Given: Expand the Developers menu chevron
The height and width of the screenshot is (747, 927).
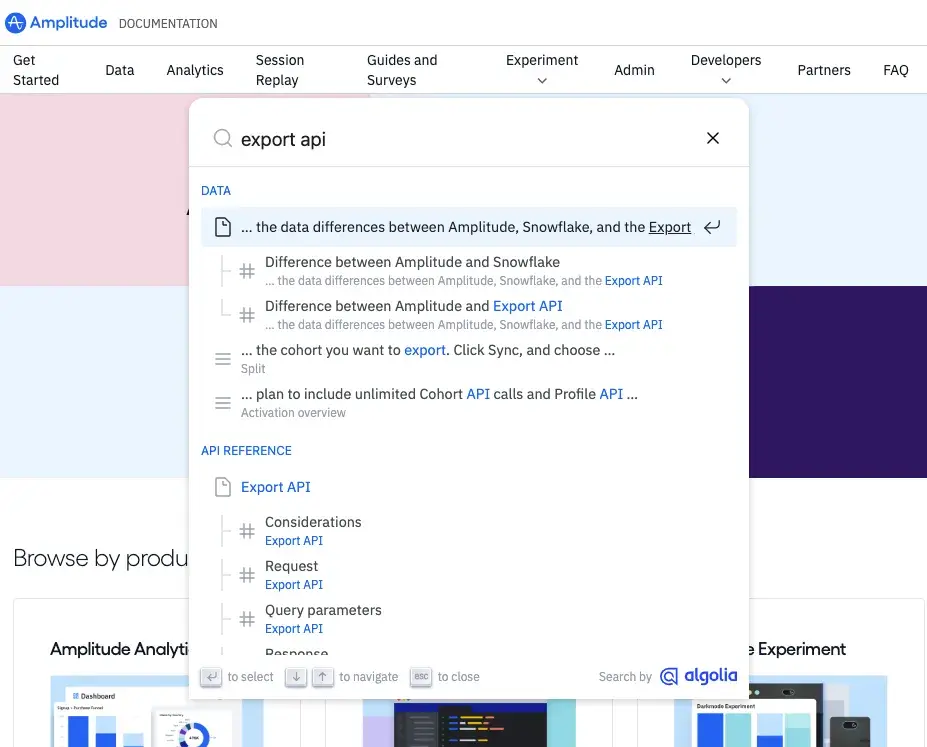Looking at the screenshot, I should [725, 82].
